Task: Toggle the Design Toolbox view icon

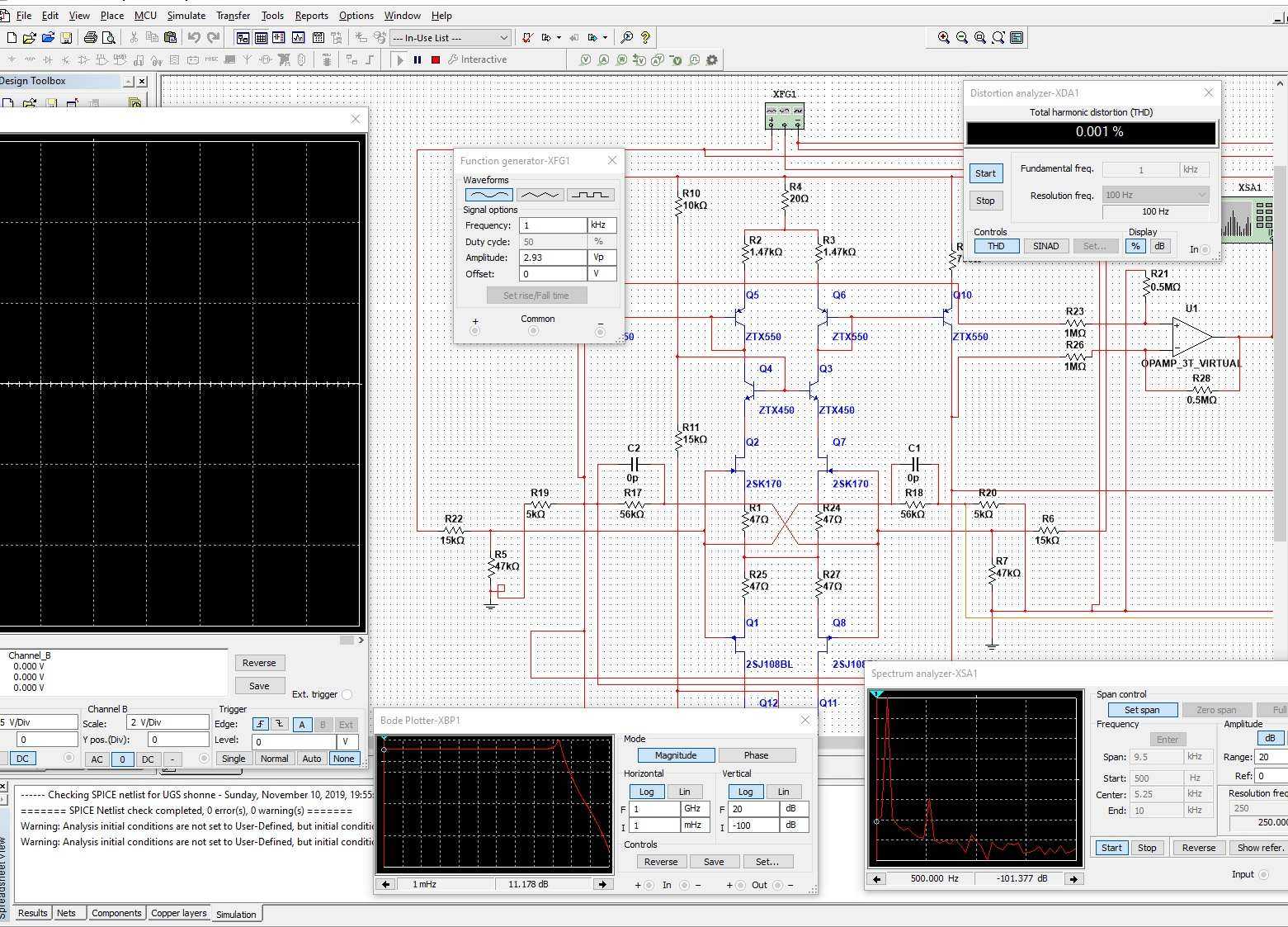Action: pos(243,38)
